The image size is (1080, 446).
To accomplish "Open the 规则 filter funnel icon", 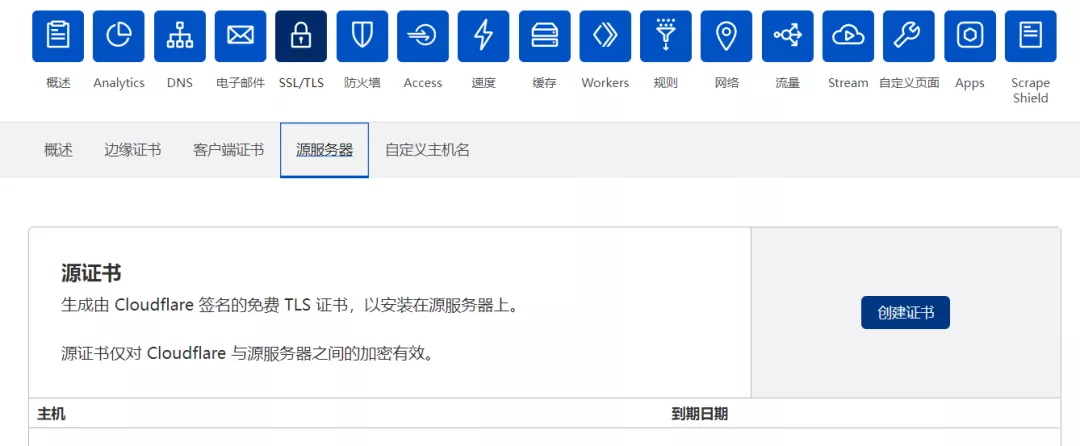I will point(665,36).
